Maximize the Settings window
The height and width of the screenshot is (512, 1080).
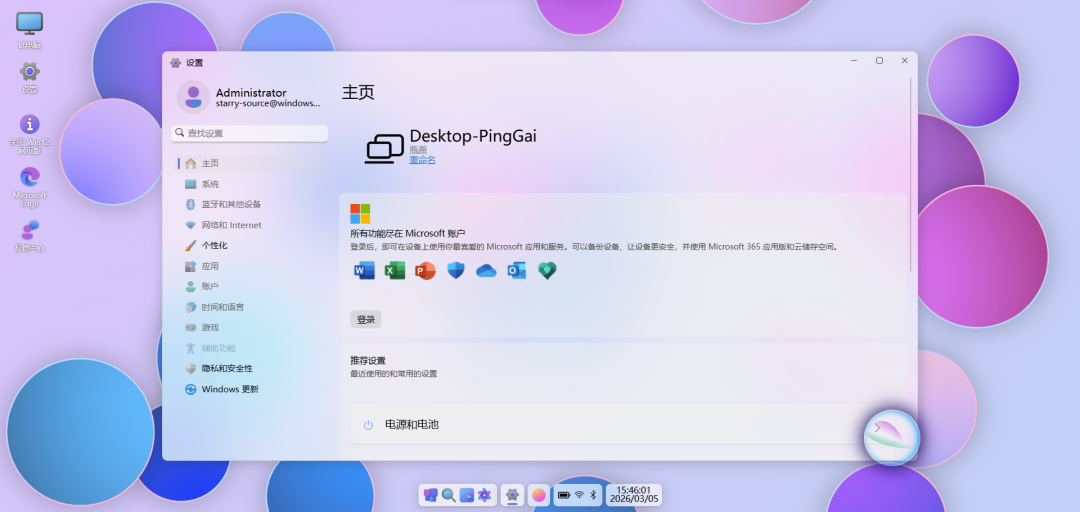point(879,61)
